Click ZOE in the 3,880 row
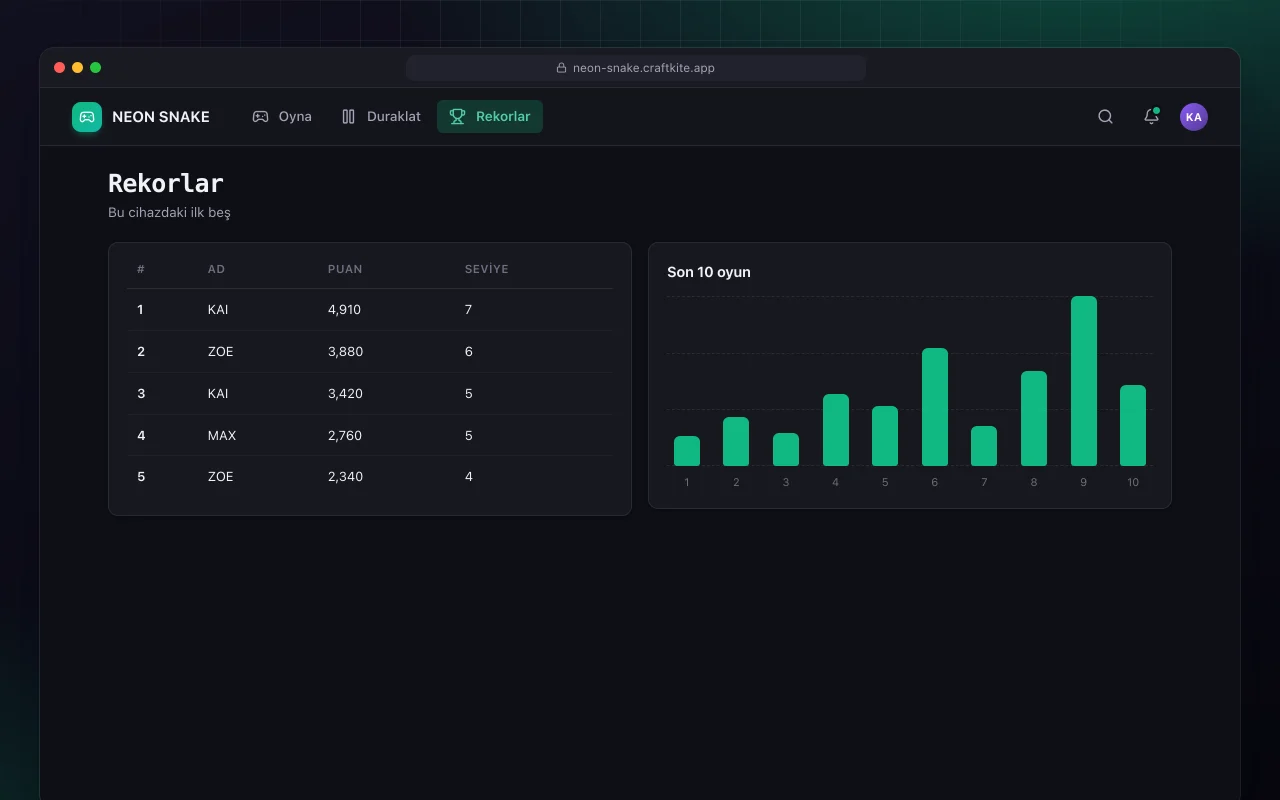This screenshot has height=800, width=1280. [x=220, y=352]
